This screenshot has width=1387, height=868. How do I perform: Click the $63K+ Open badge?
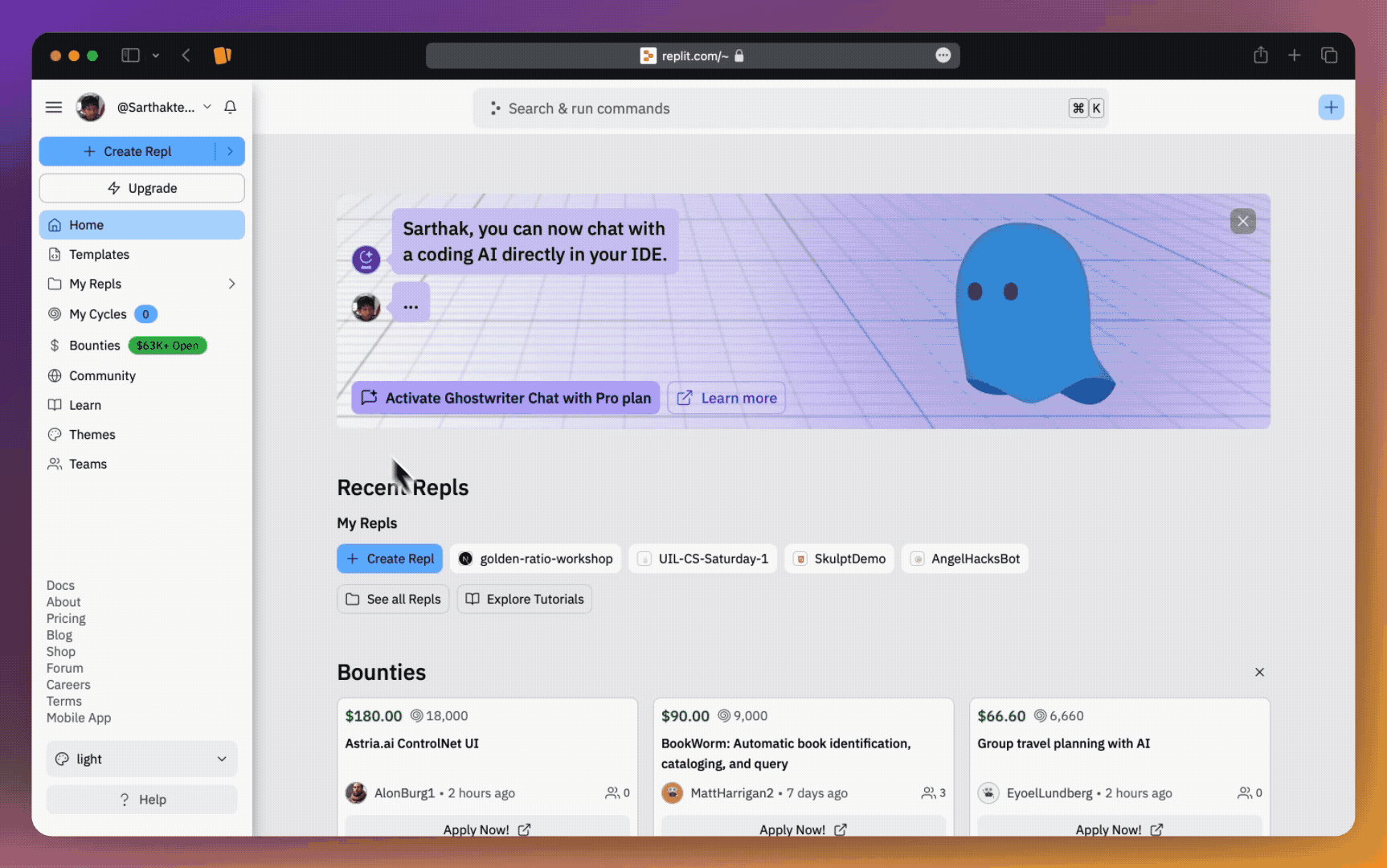point(167,346)
